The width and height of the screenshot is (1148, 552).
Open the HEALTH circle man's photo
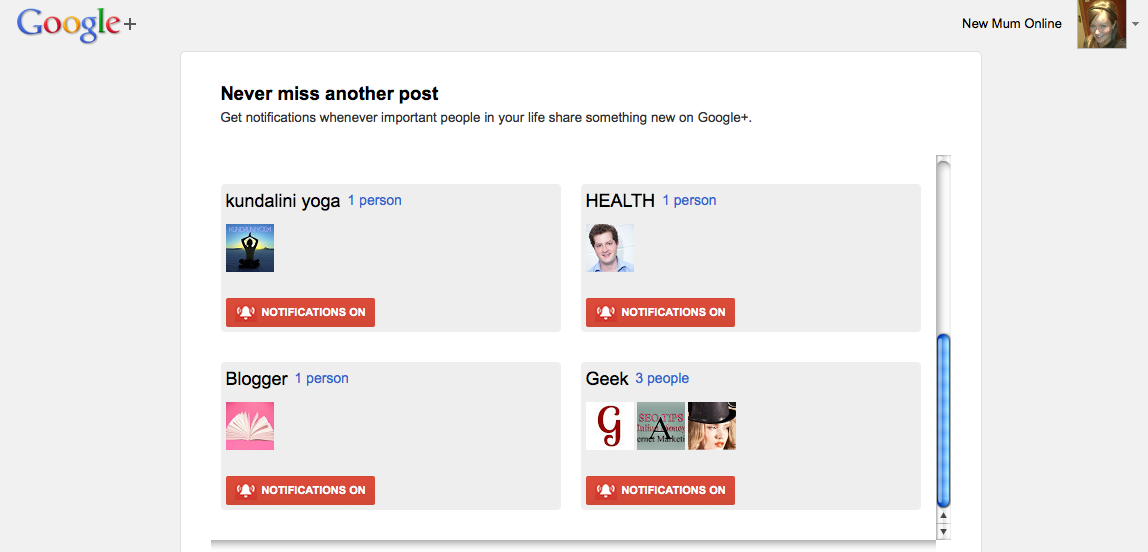tap(610, 247)
